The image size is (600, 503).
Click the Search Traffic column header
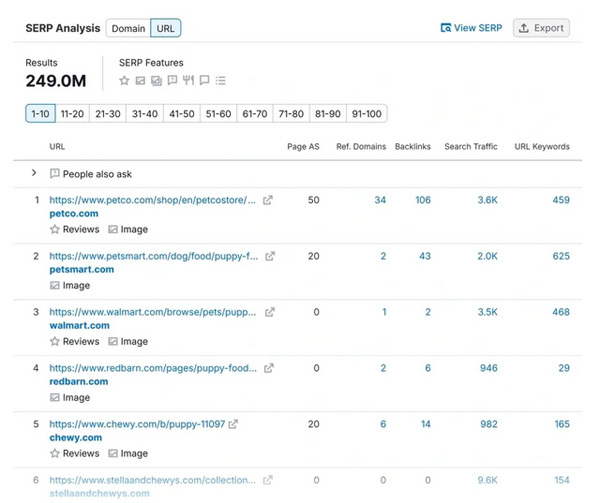[x=471, y=147]
